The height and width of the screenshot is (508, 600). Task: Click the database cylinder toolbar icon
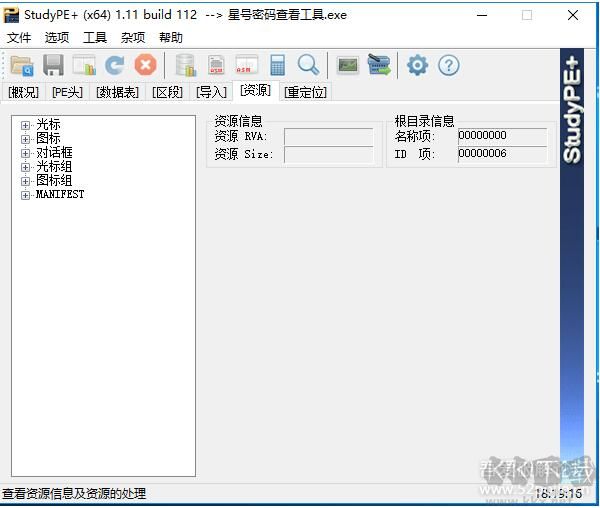[x=186, y=65]
